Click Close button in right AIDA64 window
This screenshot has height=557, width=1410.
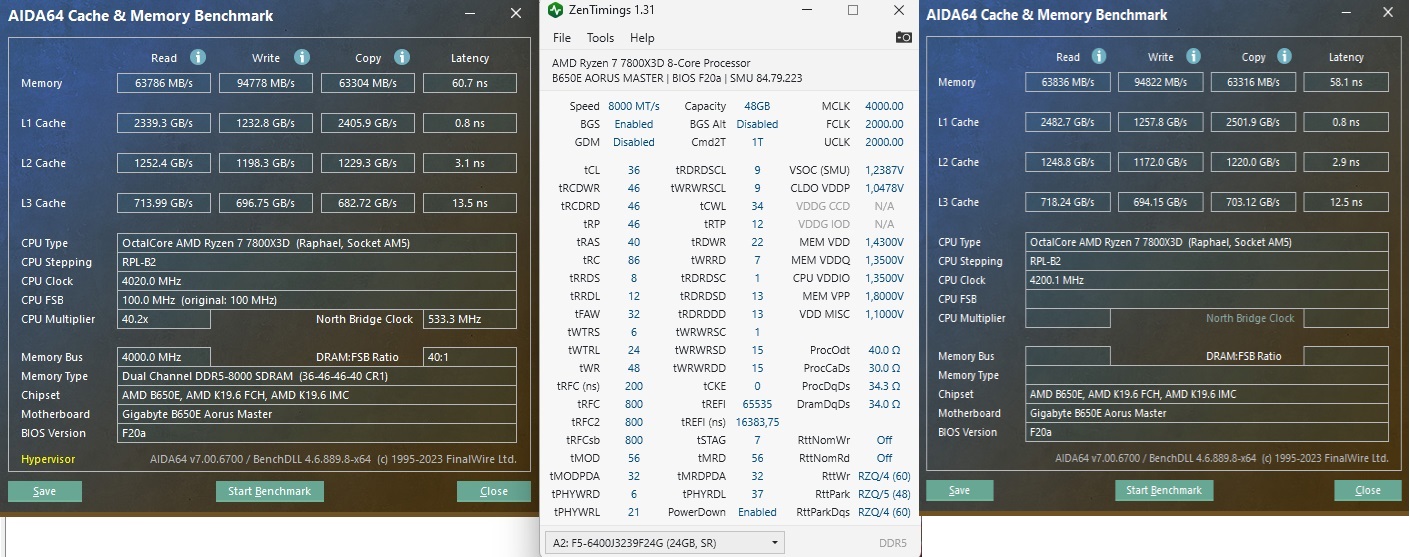tap(1368, 490)
